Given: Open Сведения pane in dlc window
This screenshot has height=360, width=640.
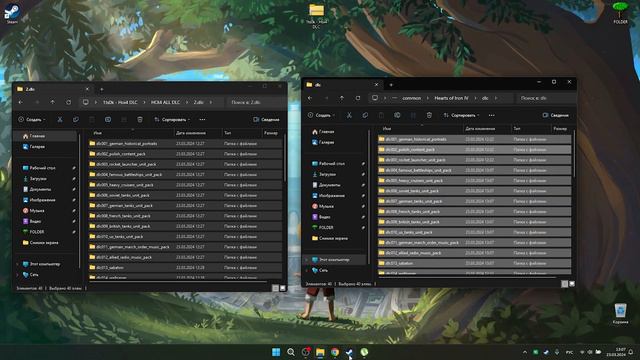Looking at the screenshot, I should tap(556, 116).
